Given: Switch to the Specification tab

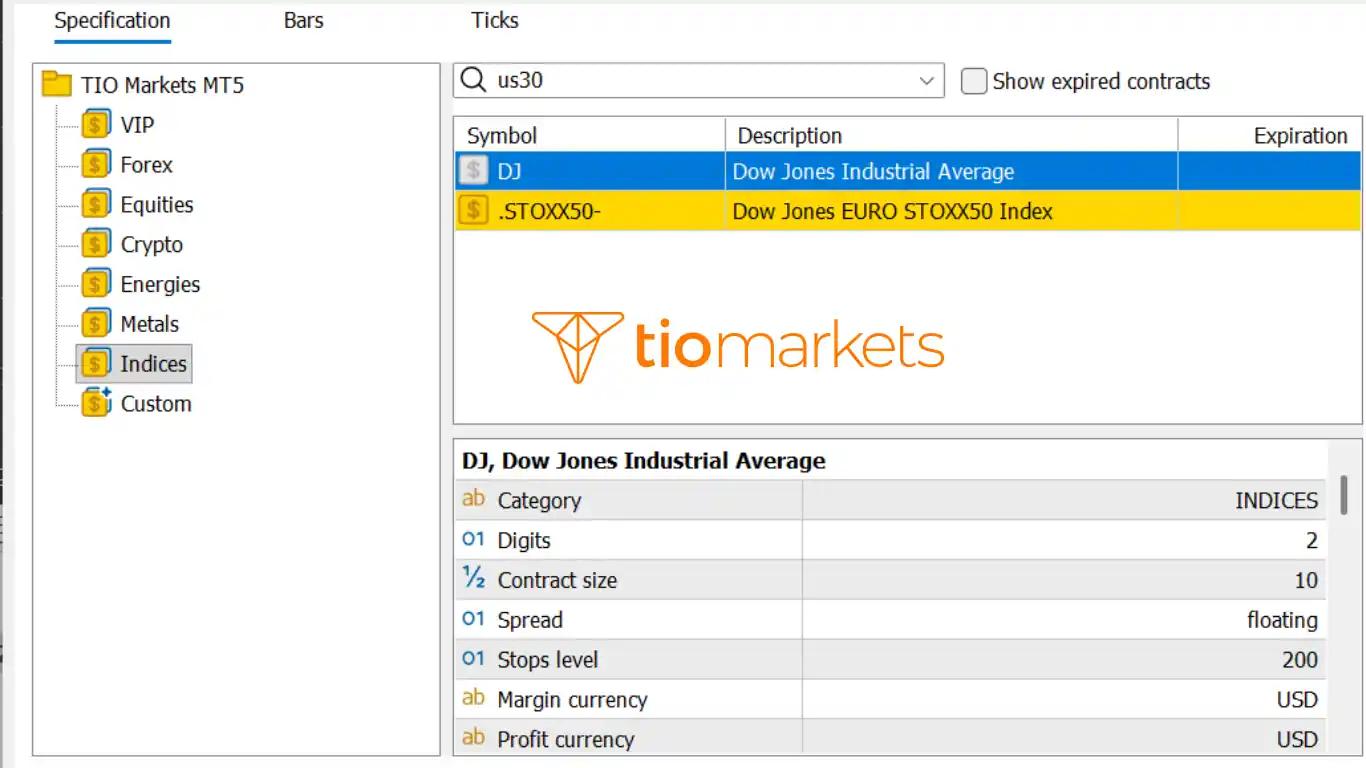Looking at the screenshot, I should [112, 21].
